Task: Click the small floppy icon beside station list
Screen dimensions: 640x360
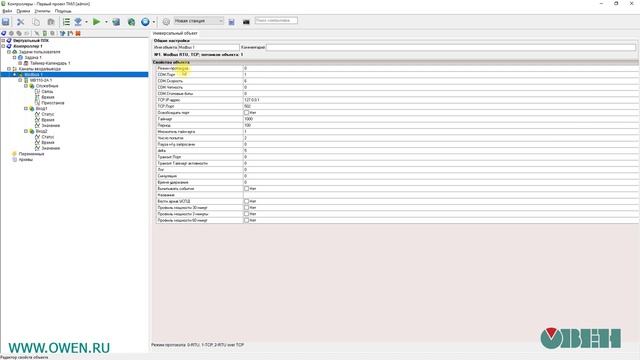Action: point(231,22)
